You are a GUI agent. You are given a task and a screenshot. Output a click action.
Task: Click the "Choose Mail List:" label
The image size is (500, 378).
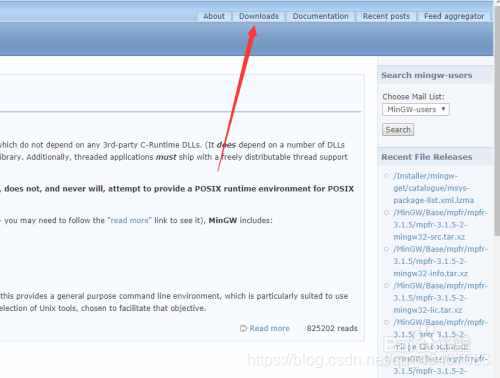pos(413,97)
